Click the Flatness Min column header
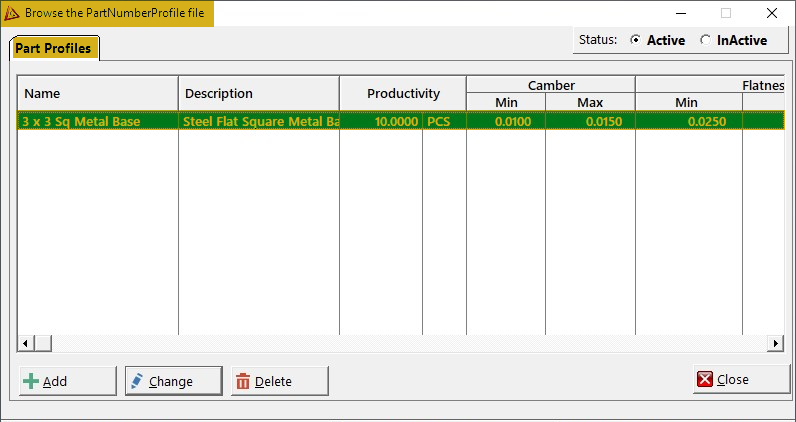This screenshot has width=796, height=422. click(689, 102)
